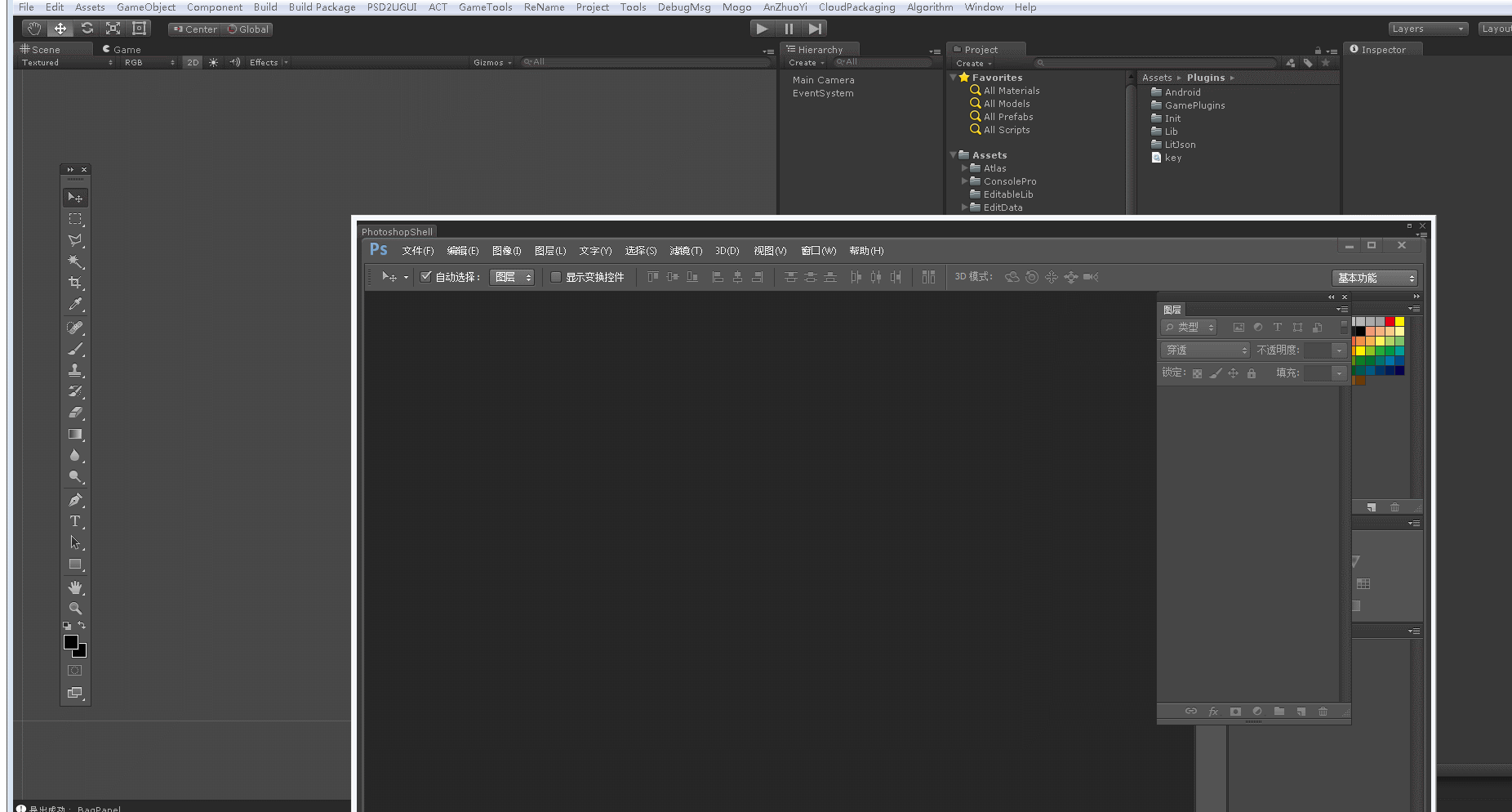
Task: Toggle 2D mode in the Scene view
Action: pos(193,62)
